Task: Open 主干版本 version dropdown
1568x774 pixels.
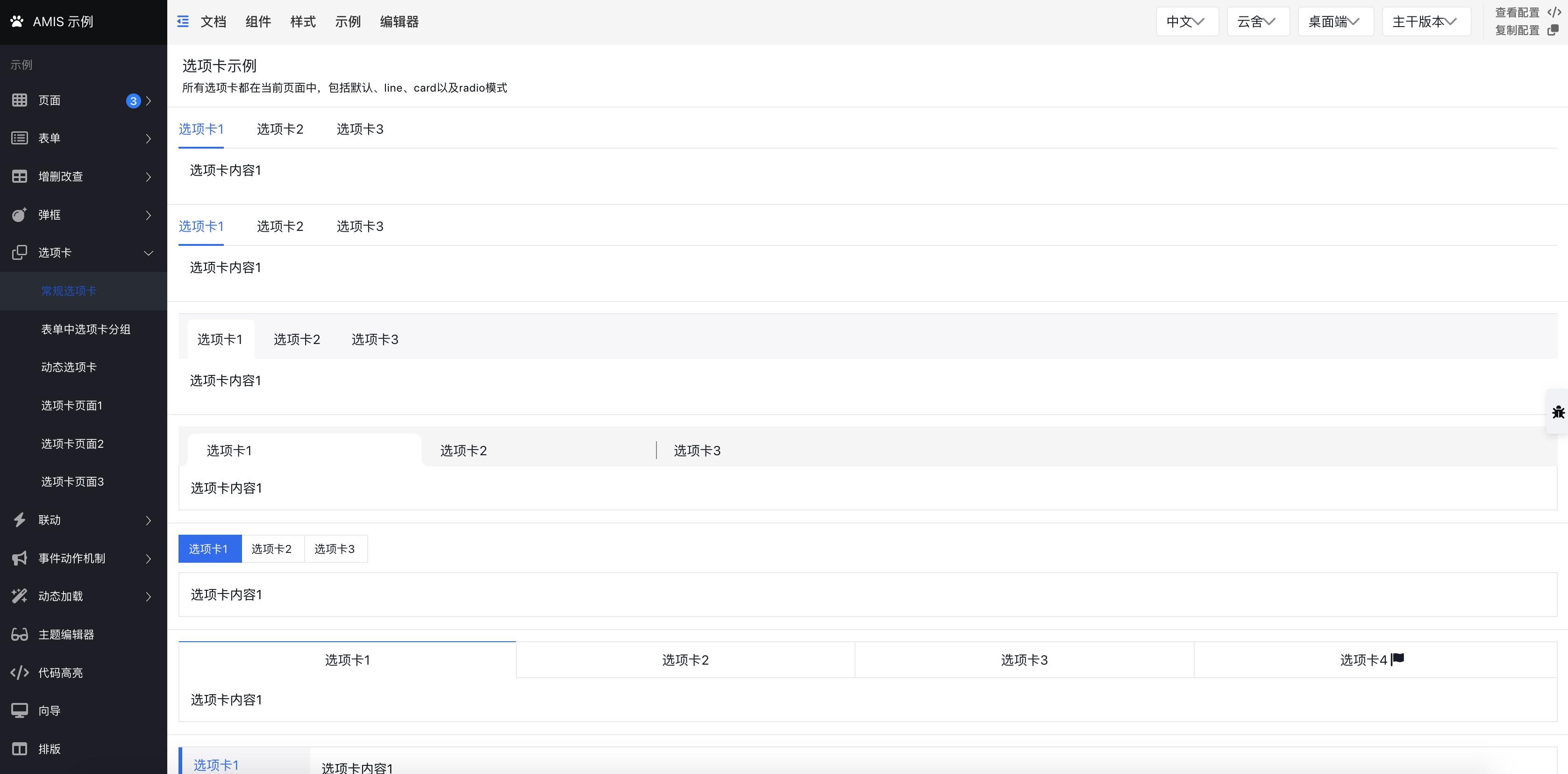Action: click(x=1425, y=22)
